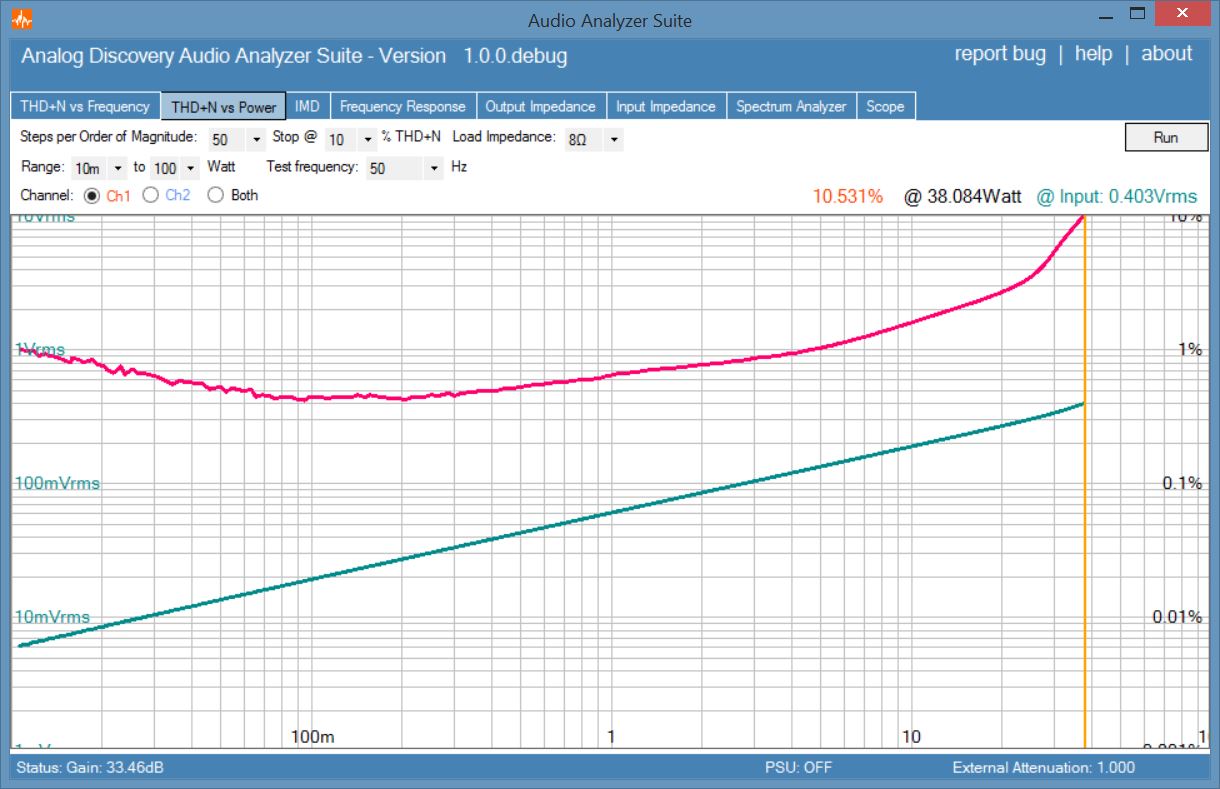Open the IMD tab
This screenshot has width=1220, height=789.
tap(308, 106)
